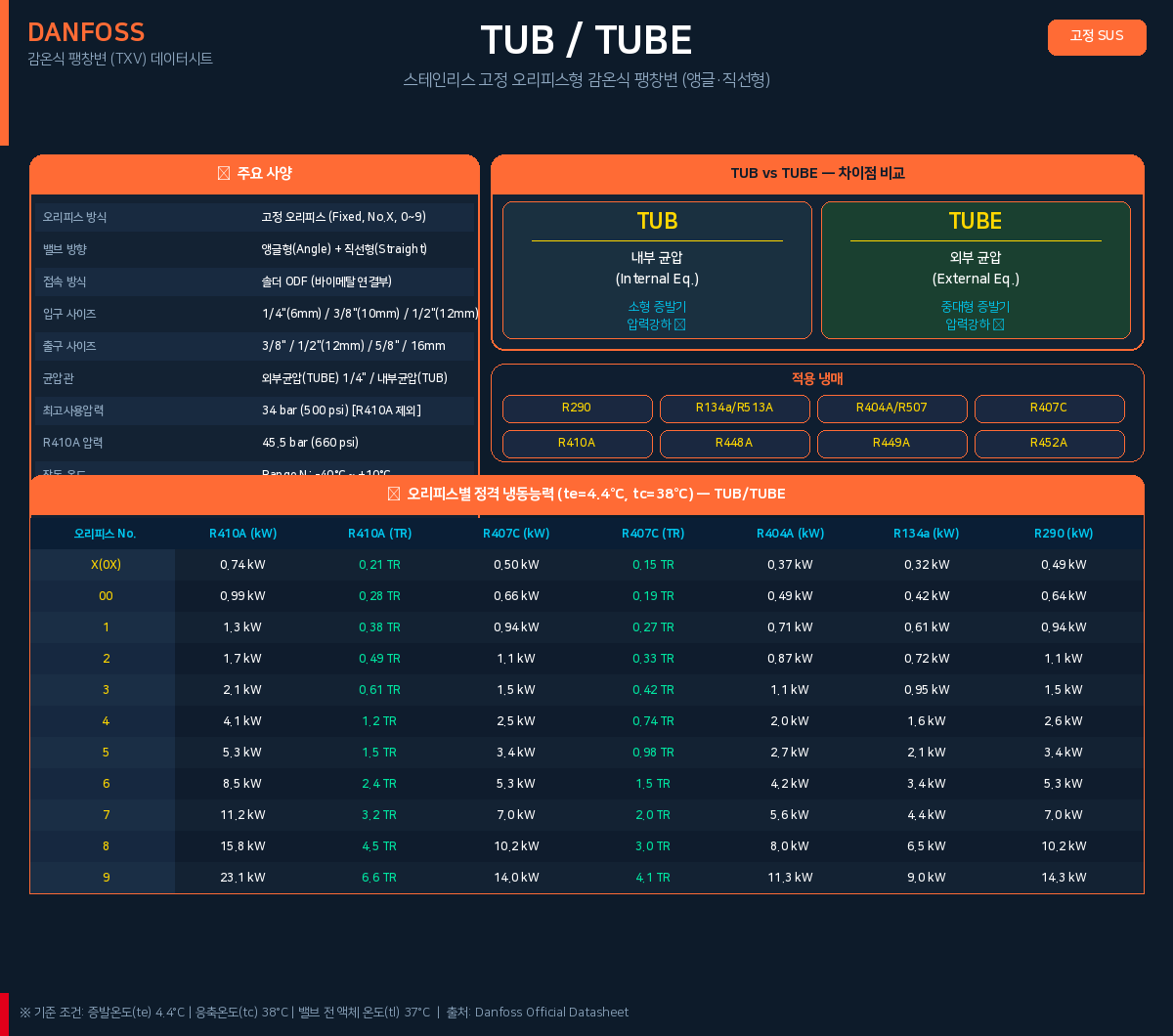Select the R290 refrigerant chip
The width and height of the screenshot is (1173, 1036).
(577, 409)
